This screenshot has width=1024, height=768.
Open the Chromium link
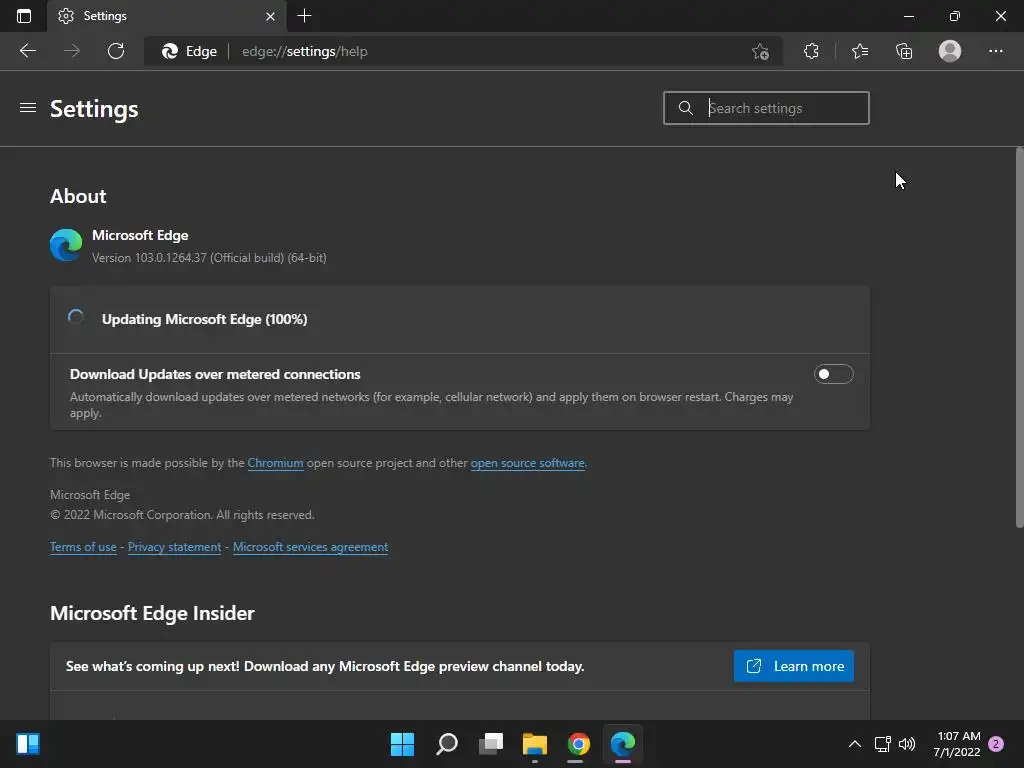point(275,463)
